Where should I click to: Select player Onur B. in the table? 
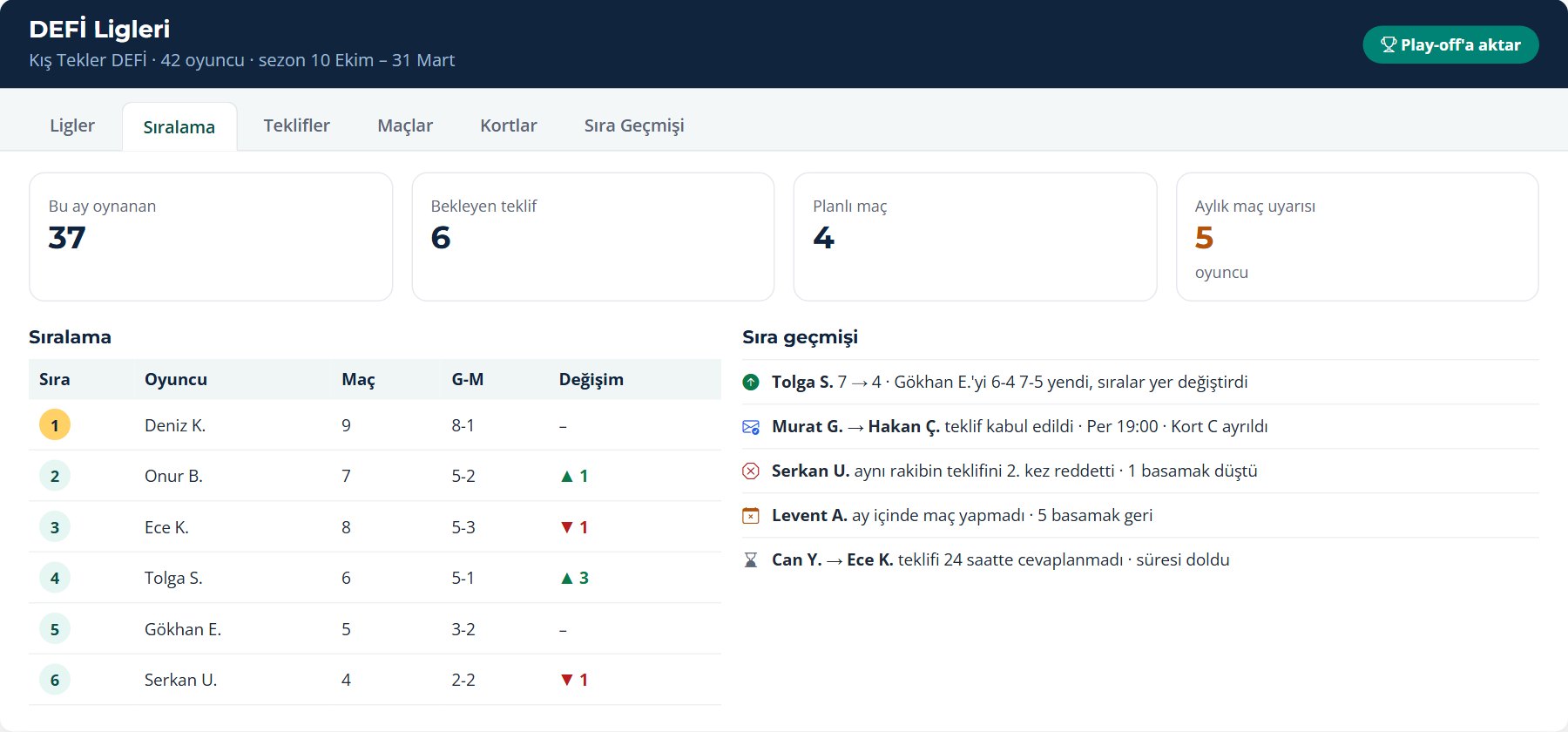173,476
